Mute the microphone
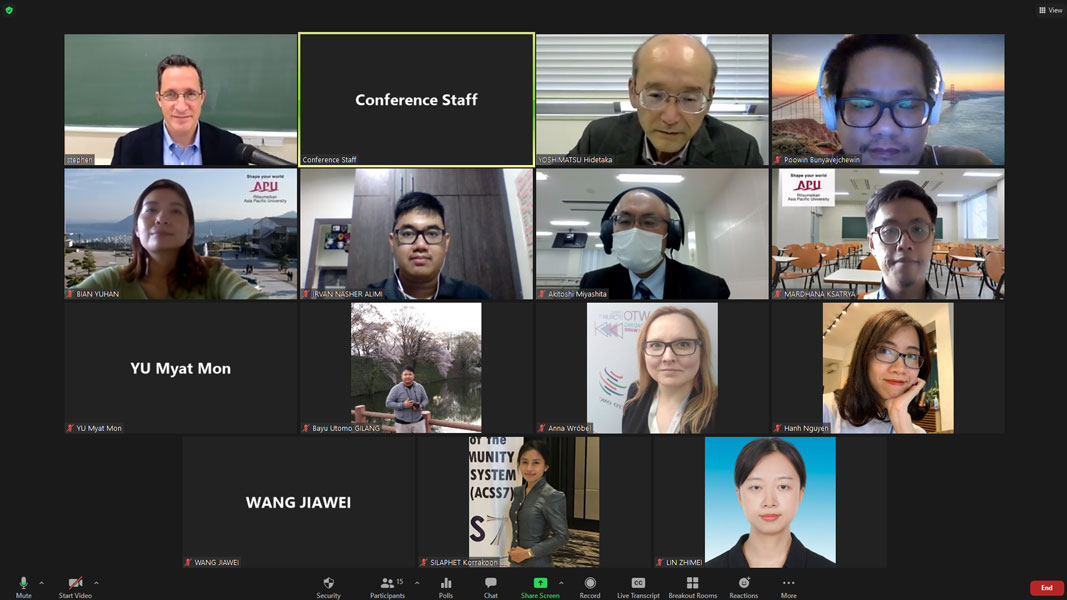This screenshot has width=1067, height=600. coord(23,584)
